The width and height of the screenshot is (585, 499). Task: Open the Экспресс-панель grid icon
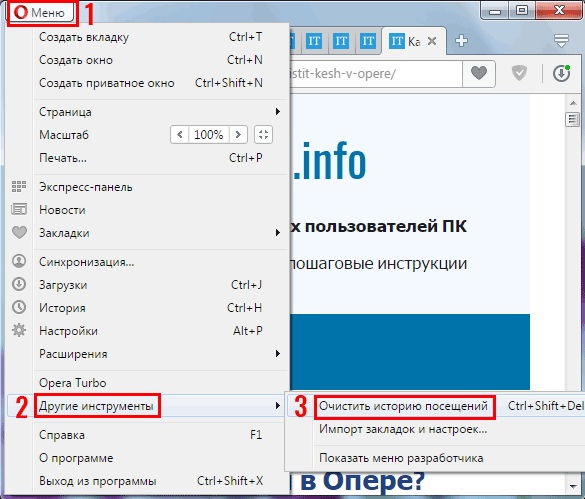(x=19, y=186)
